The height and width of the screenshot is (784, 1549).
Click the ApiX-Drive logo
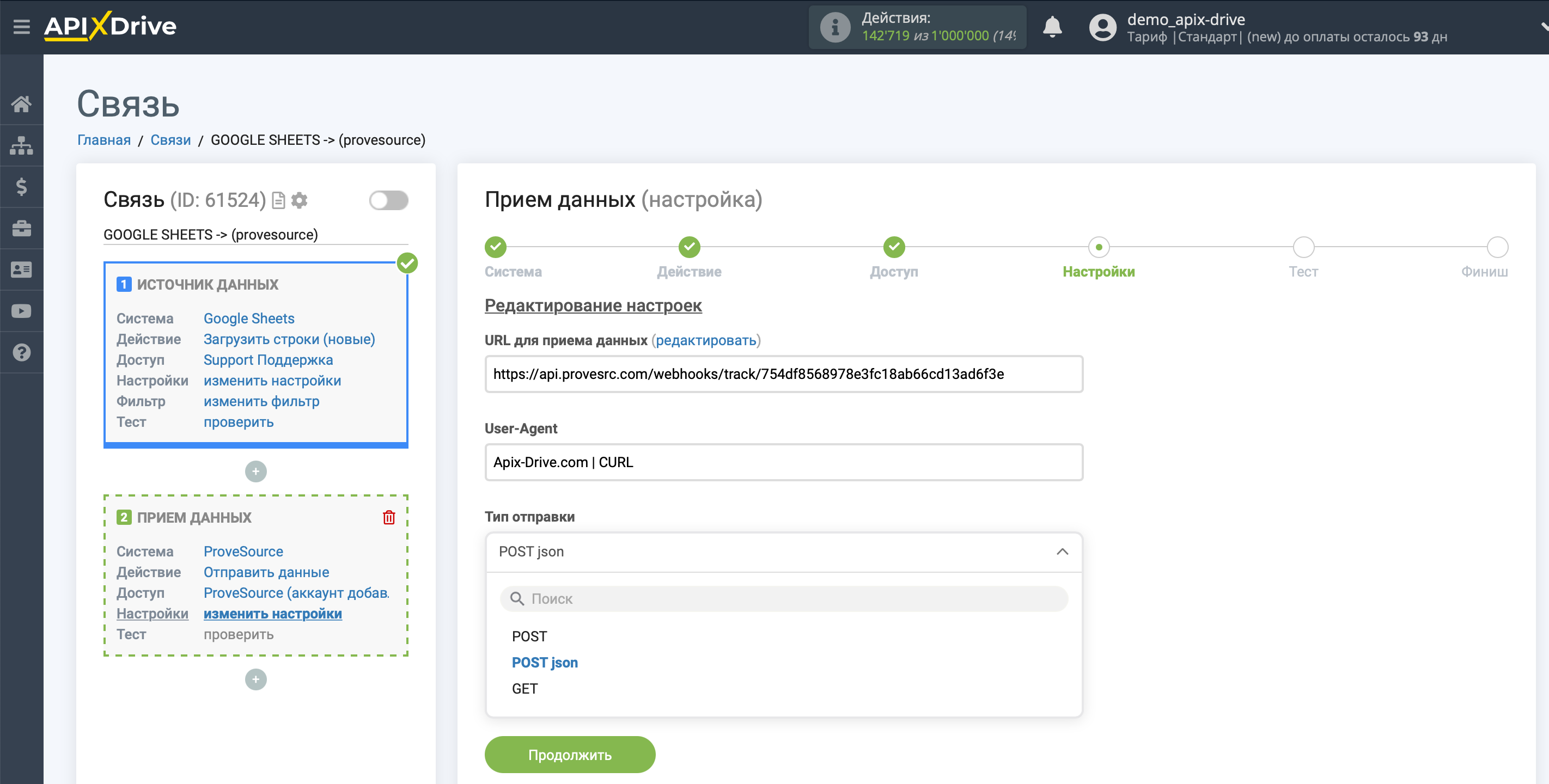click(x=110, y=26)
